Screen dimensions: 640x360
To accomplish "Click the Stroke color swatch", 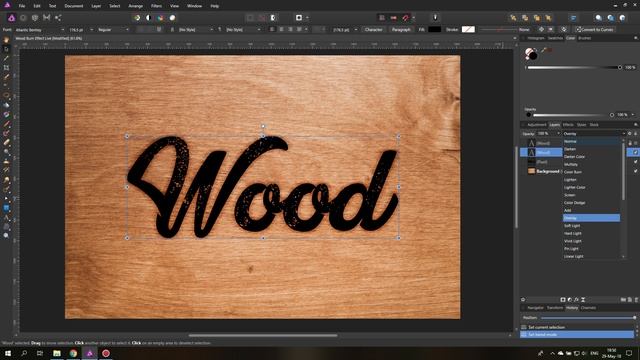I will click(x=468, y=29).
